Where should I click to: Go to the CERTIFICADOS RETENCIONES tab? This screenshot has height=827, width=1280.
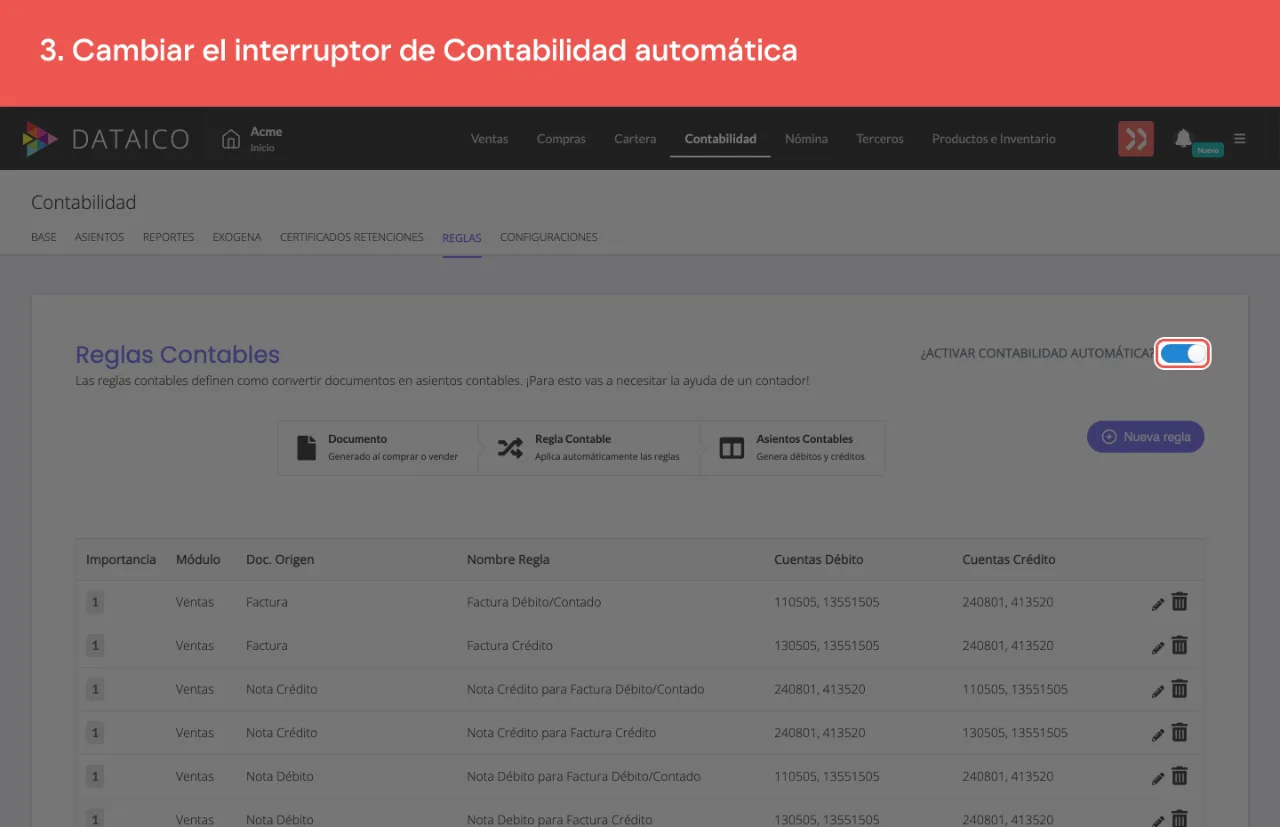click(x=352, y=238)
